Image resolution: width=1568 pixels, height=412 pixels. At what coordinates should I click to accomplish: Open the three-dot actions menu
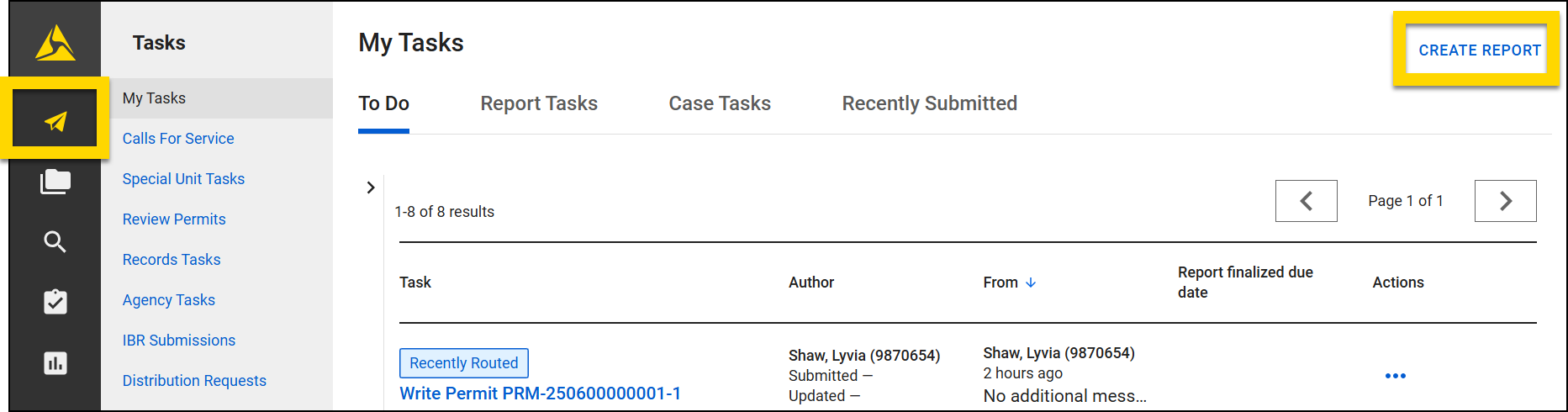click(1395, 376)
